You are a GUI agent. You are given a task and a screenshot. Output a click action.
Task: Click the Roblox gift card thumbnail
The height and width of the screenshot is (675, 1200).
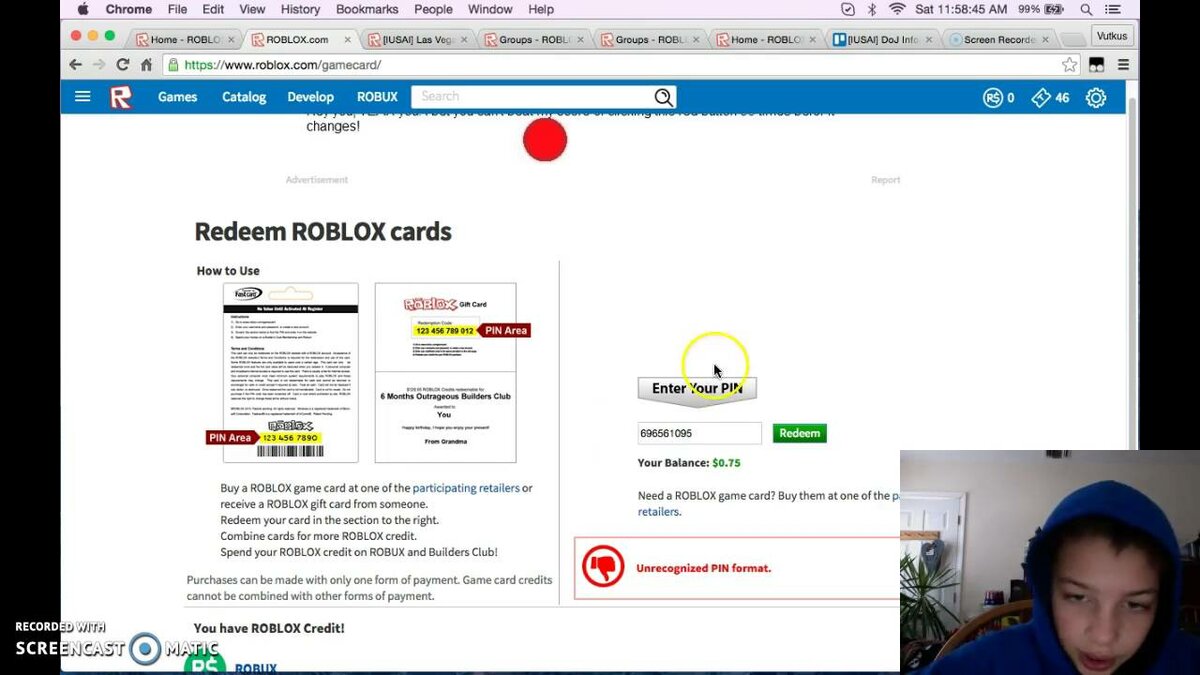pos(446,373)
